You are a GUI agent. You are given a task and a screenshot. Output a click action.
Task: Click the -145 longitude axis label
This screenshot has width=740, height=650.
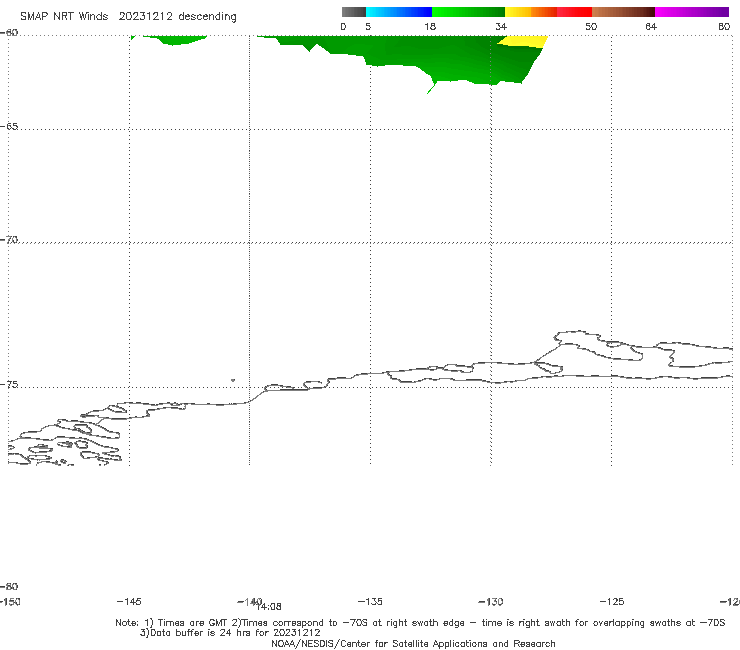(129, 602)
